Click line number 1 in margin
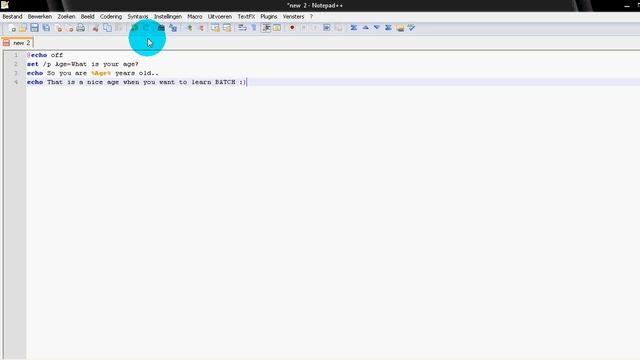The width and height of the screenshot is (640, 360). (16, 55)
